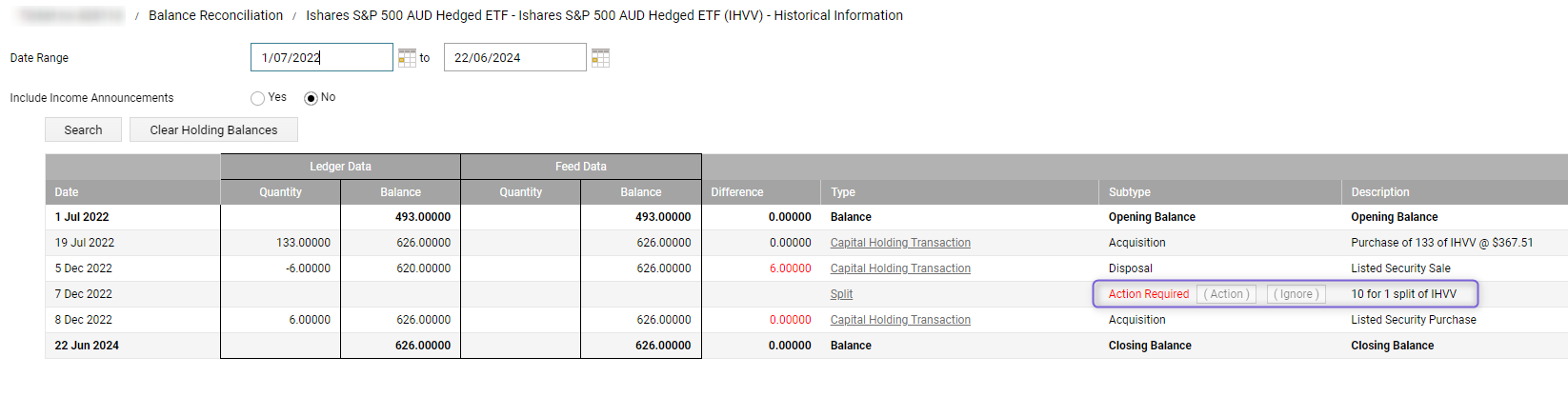Open the start date calendar picker

(x=407, y=58)
